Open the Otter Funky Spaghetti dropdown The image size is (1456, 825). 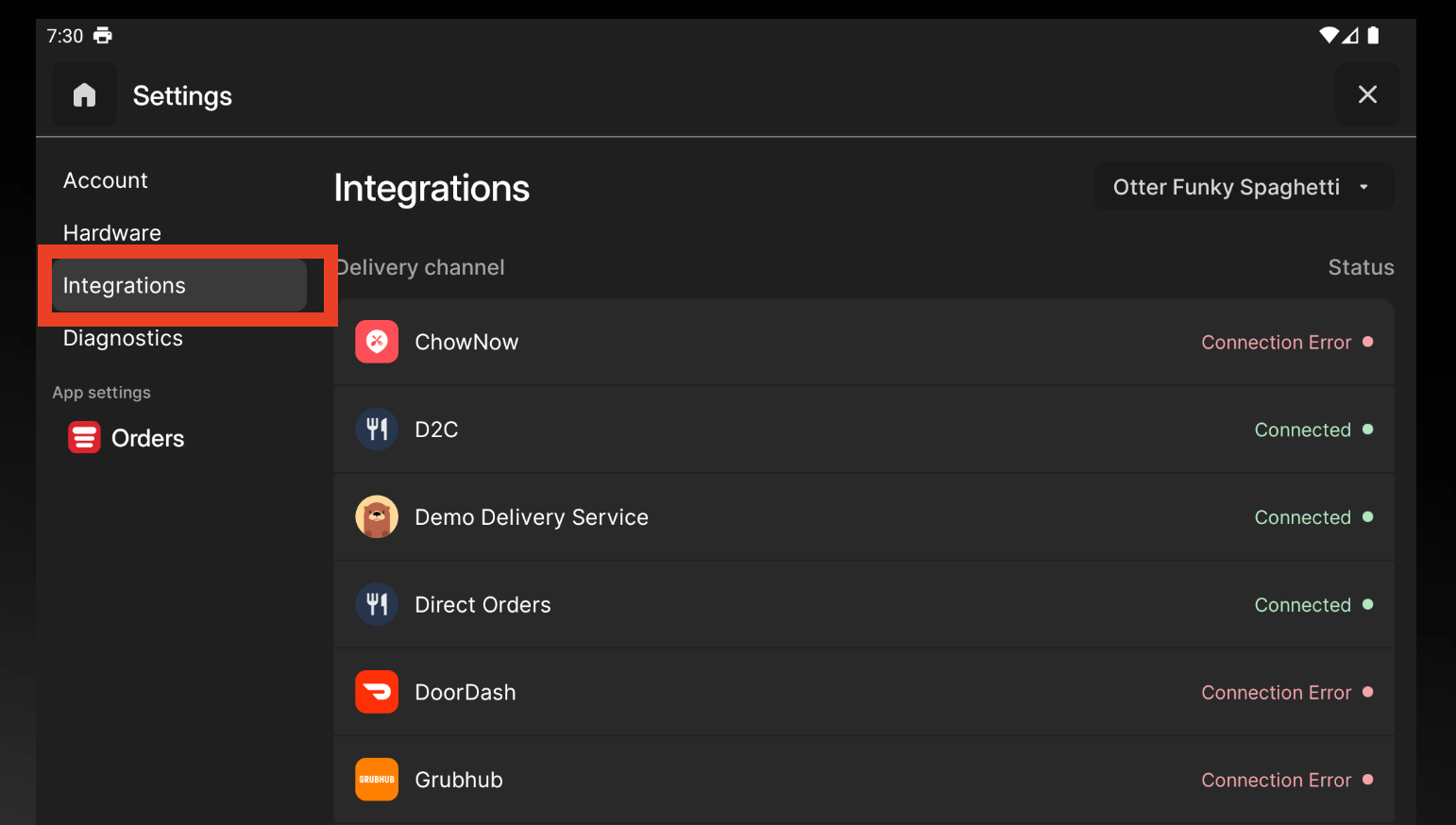tap(1226, 187)
